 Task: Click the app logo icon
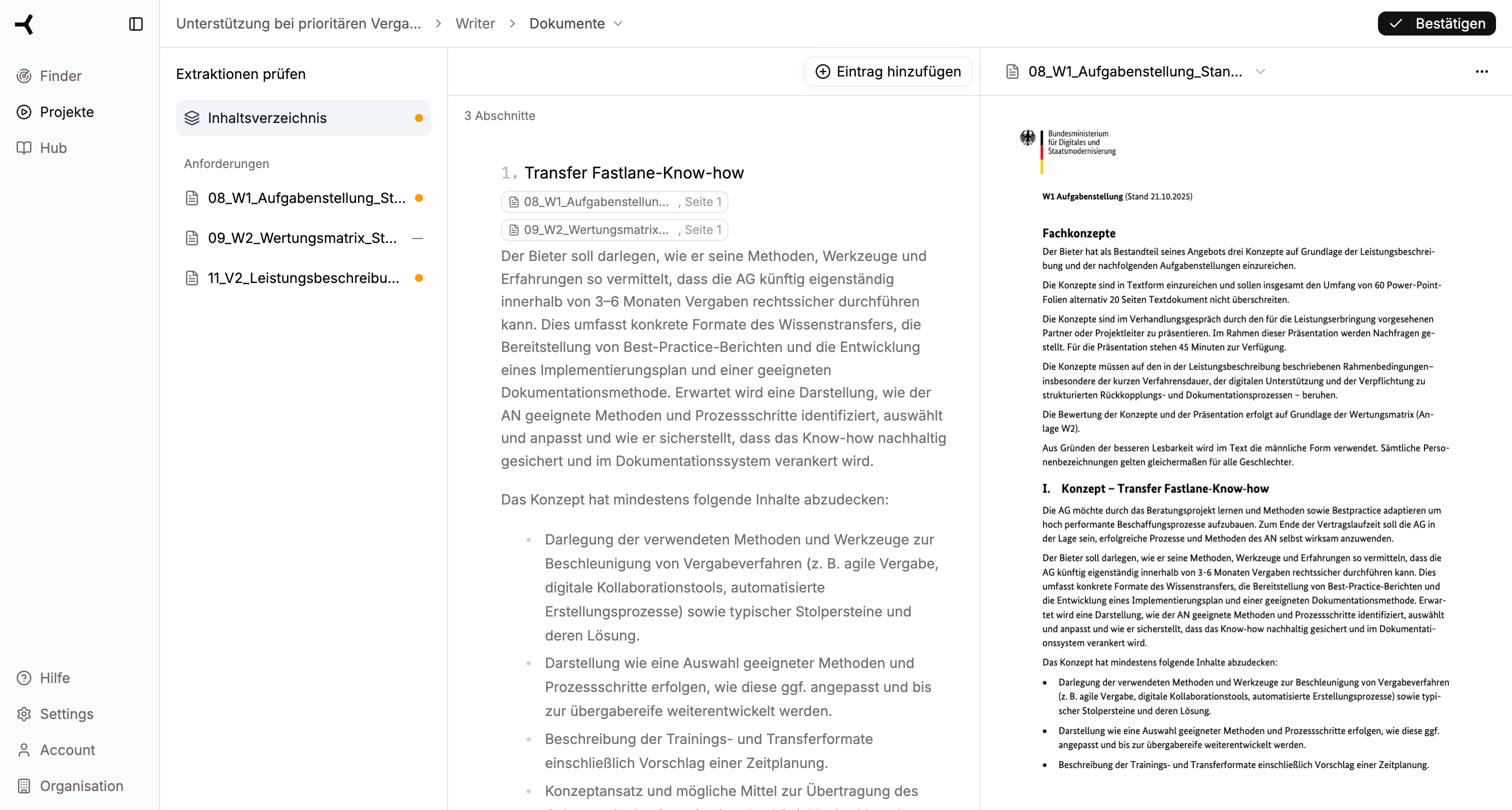[24, 24]
